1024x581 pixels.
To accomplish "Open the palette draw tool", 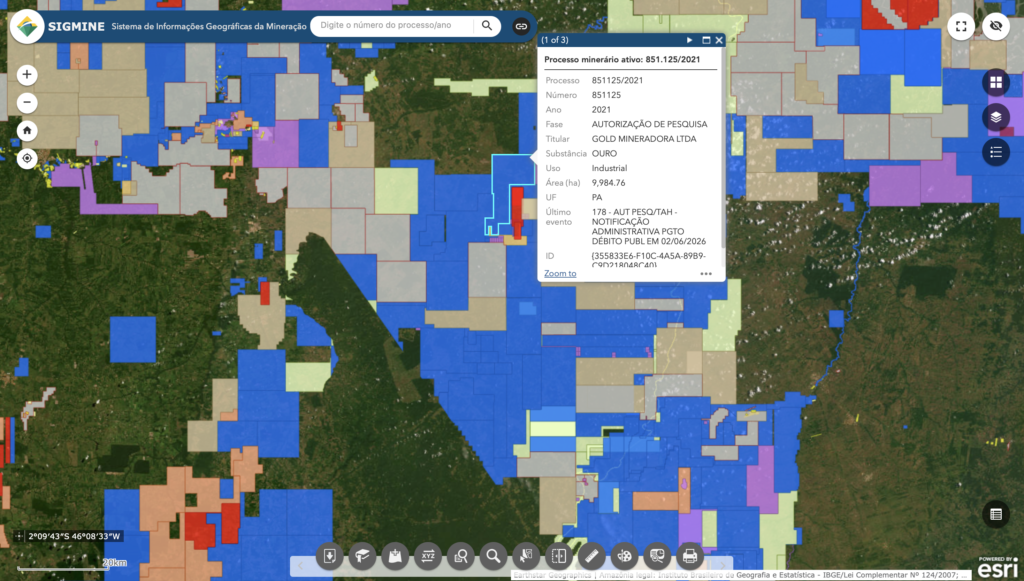I will coord(624,556).
